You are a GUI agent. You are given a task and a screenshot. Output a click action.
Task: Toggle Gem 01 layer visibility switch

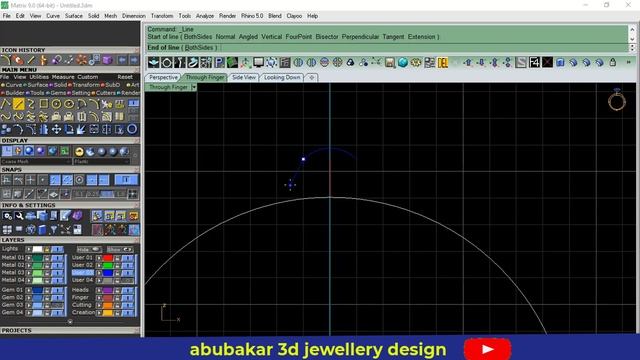[x=57, y=290]
